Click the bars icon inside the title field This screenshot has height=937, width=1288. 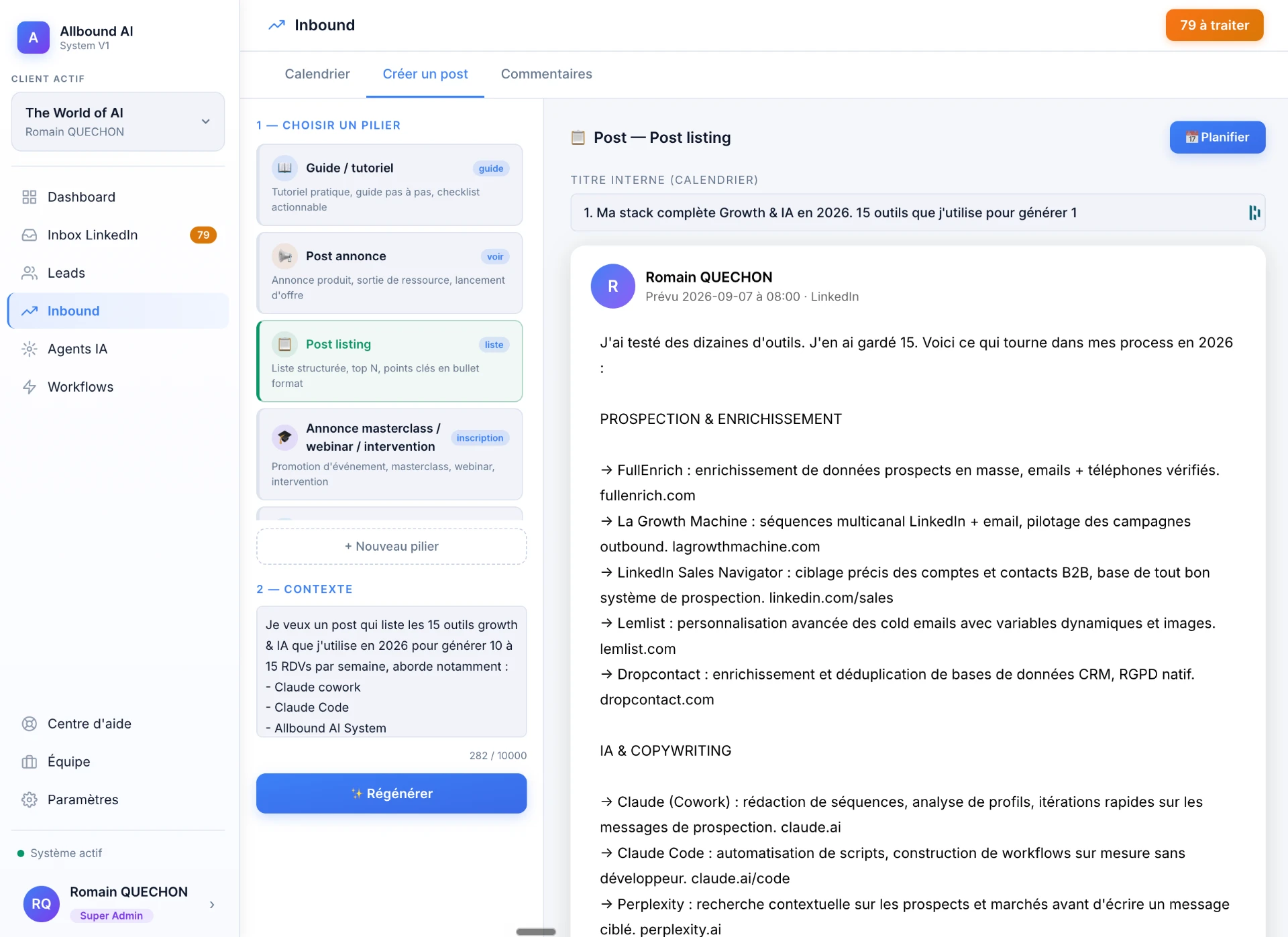(x=1254, y=213)
